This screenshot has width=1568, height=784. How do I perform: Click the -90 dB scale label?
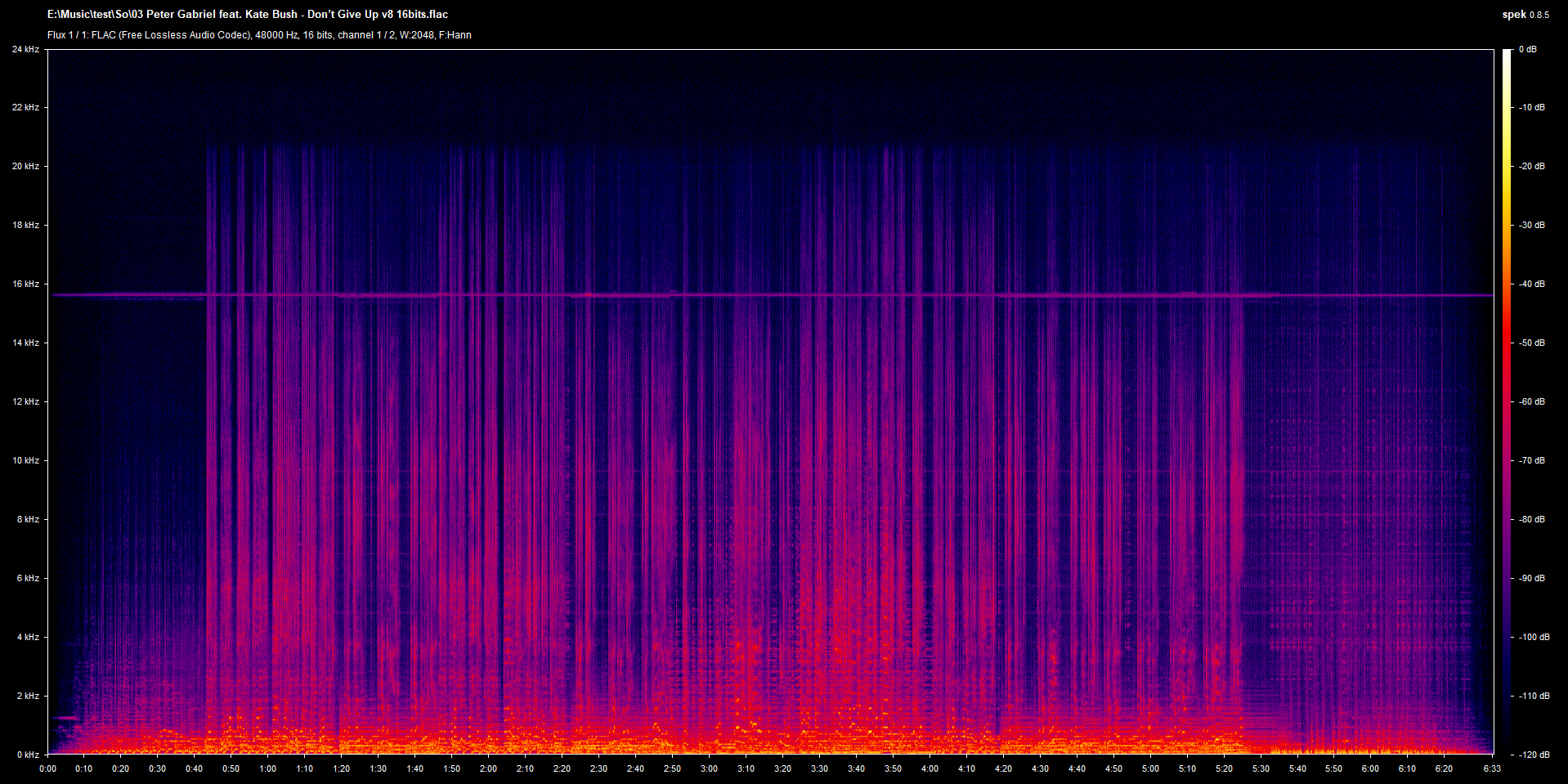[x=1531, y=579]
